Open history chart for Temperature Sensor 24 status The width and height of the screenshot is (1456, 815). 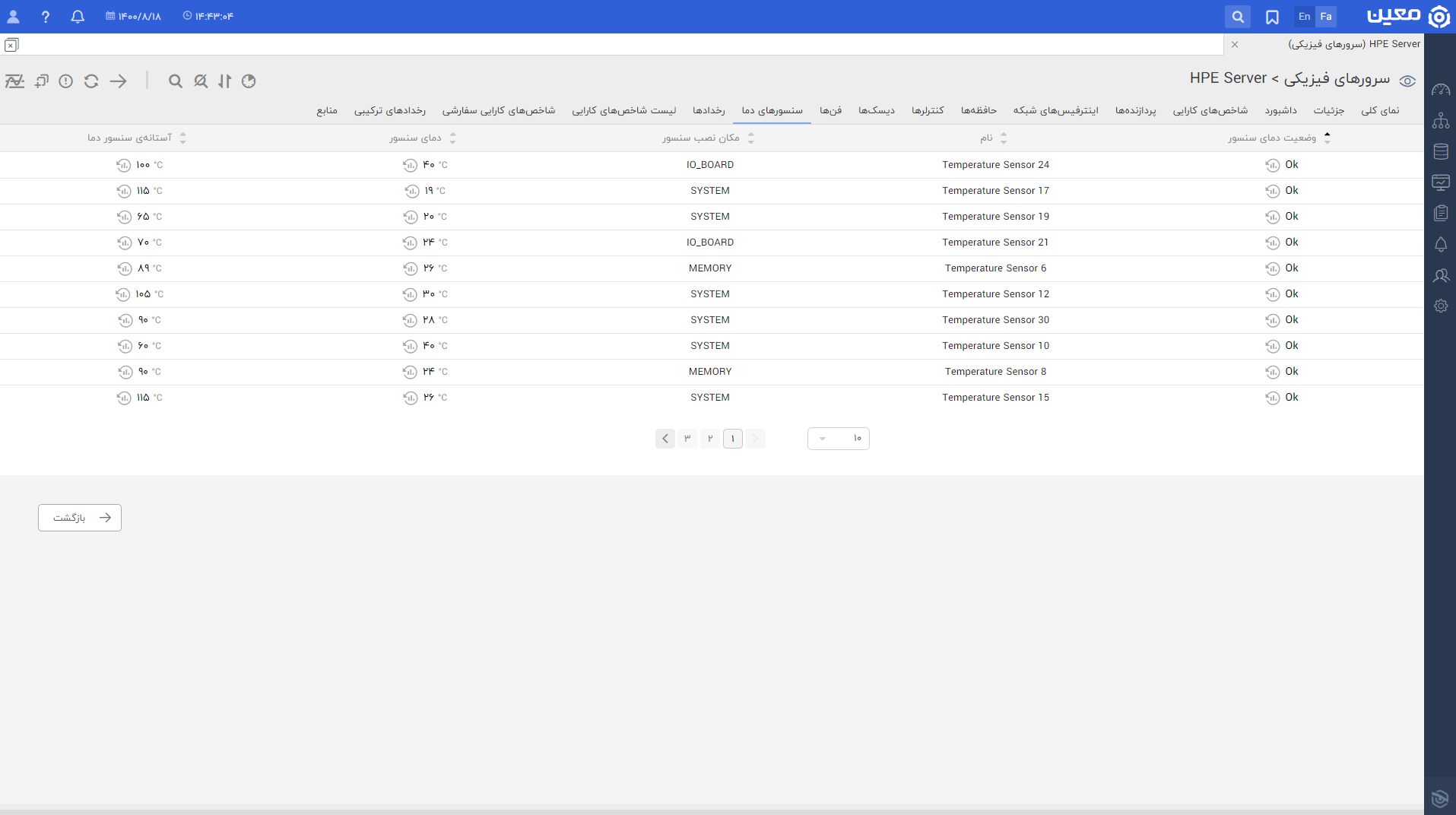click(1272, 165)
